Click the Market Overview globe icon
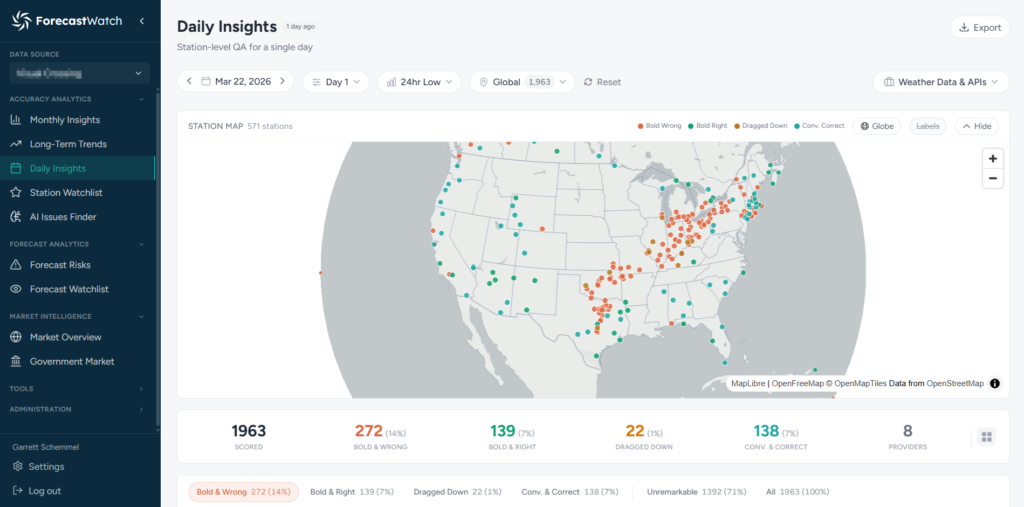 pos(16,338)
